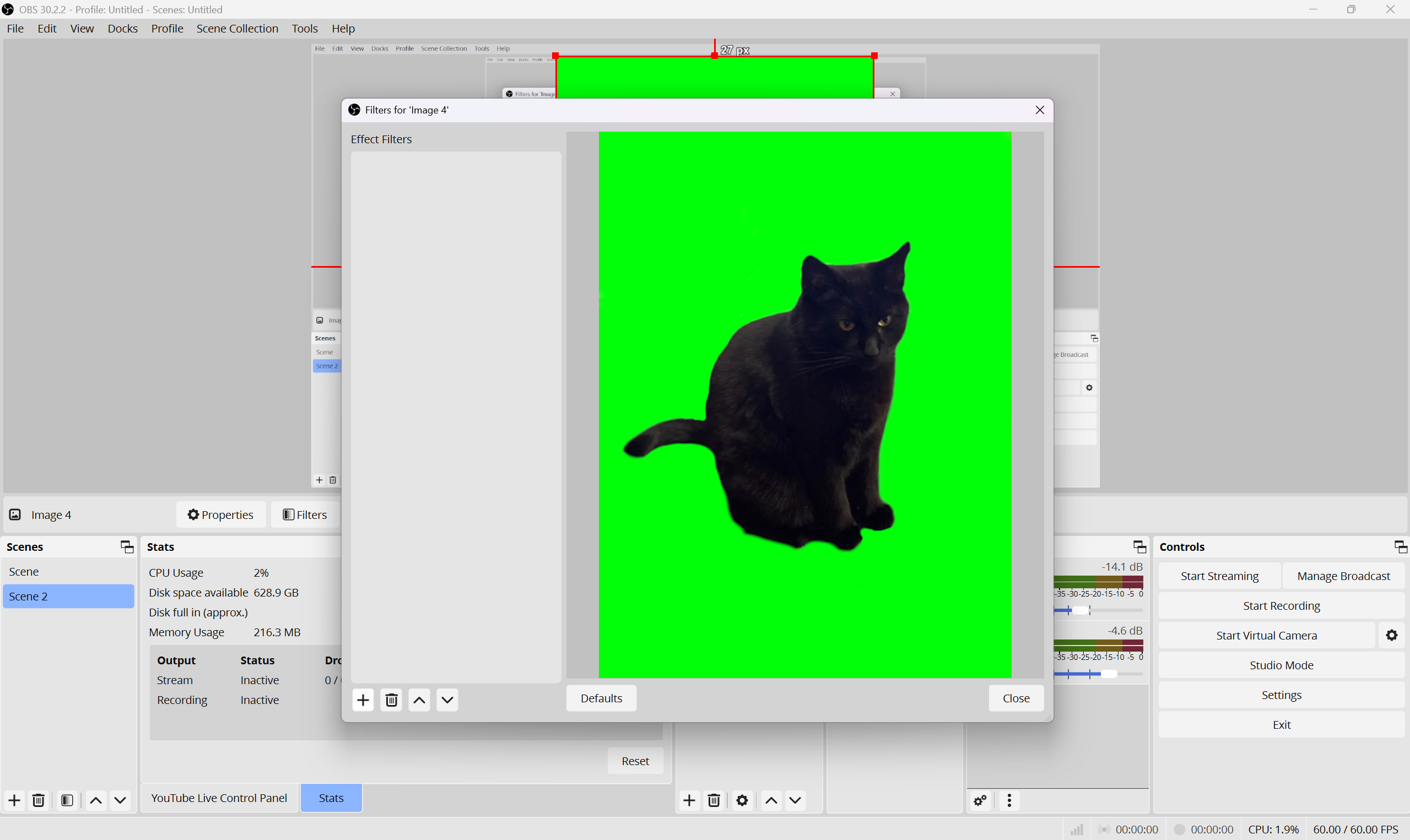This screenshot has height=840, width=1410.
Task: Undock the Audio Mixer panel
Action: 1139,547
